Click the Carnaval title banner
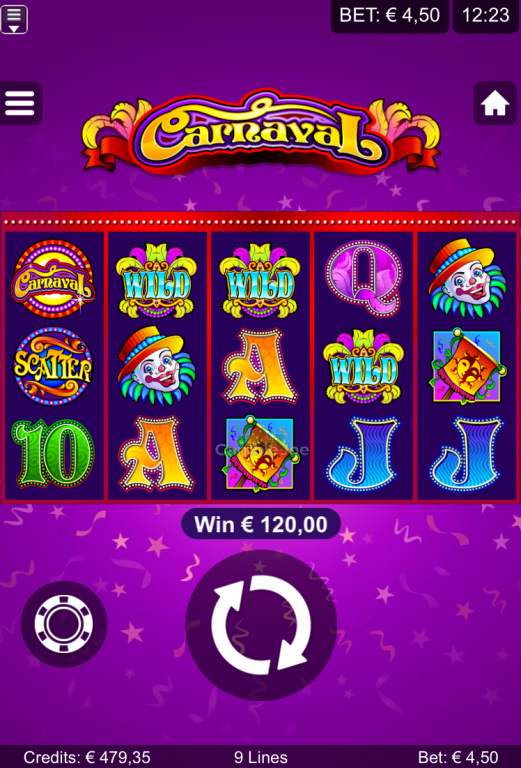The height and width of the screenshot is (768, 521). (x=261, y=132)
